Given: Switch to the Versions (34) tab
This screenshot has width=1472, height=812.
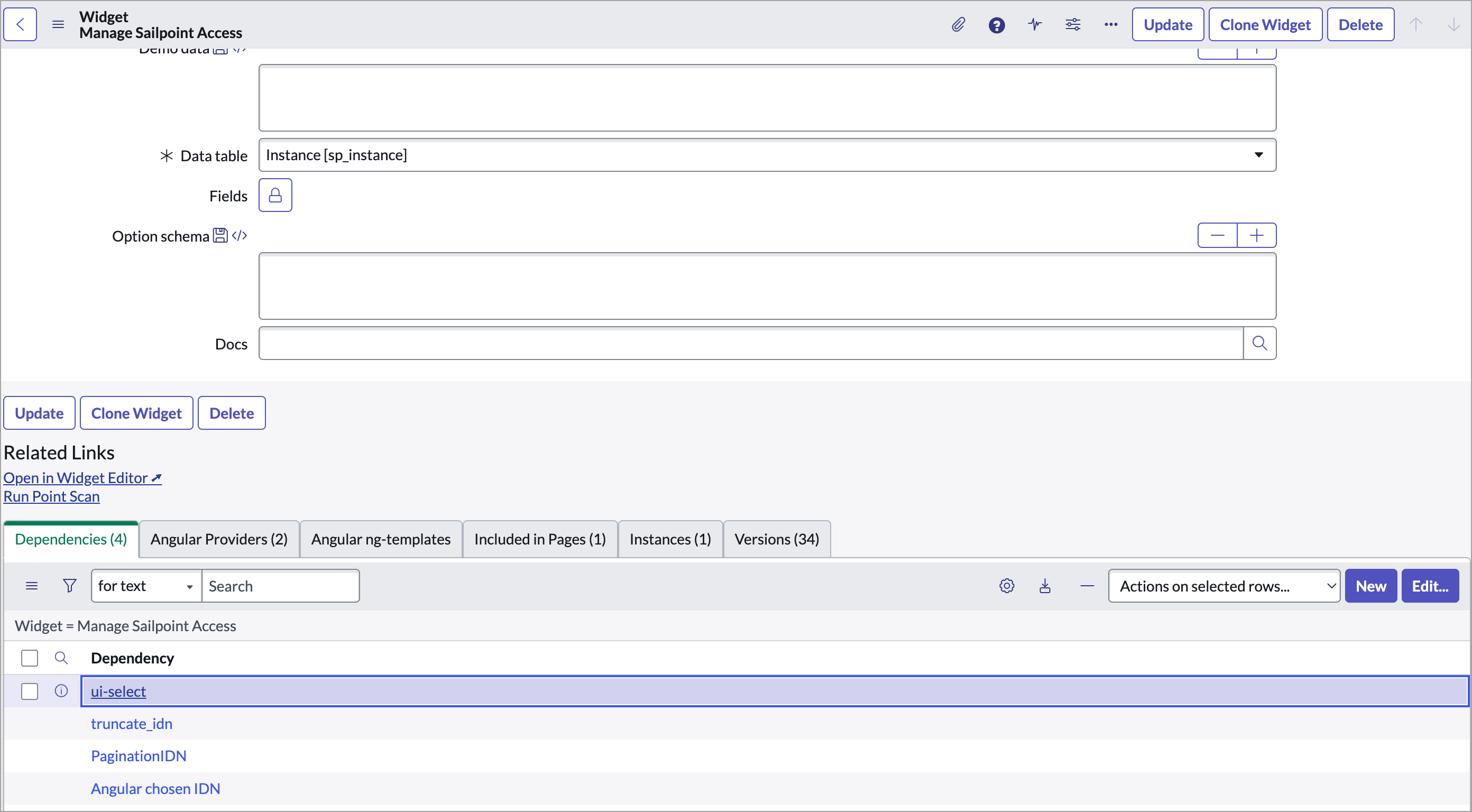Looking at the screenshot, I should tap(777, 539).
